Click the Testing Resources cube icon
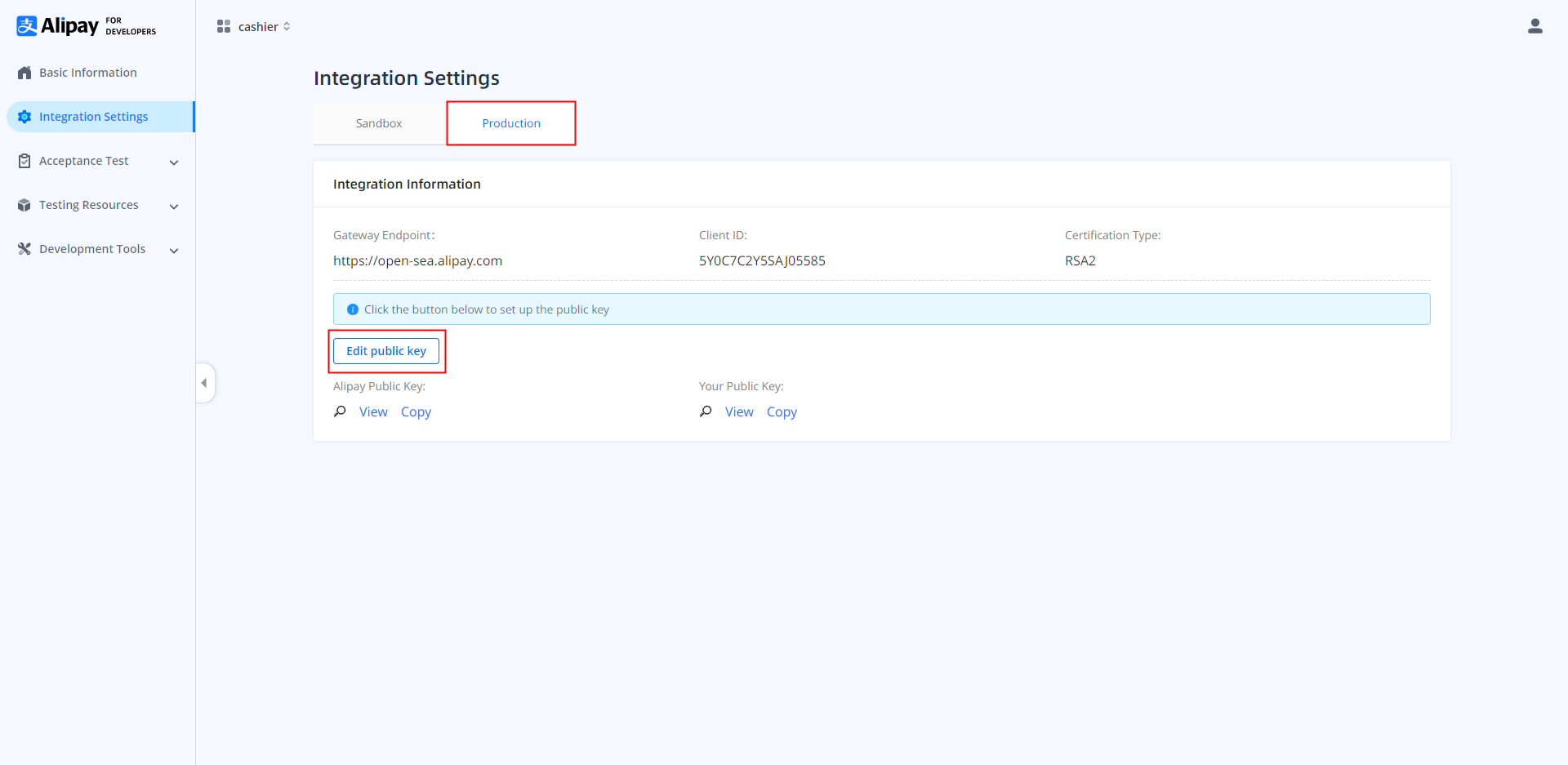Image resolution: width=1568 pixels, height=765 pixels. pos(24,205)
